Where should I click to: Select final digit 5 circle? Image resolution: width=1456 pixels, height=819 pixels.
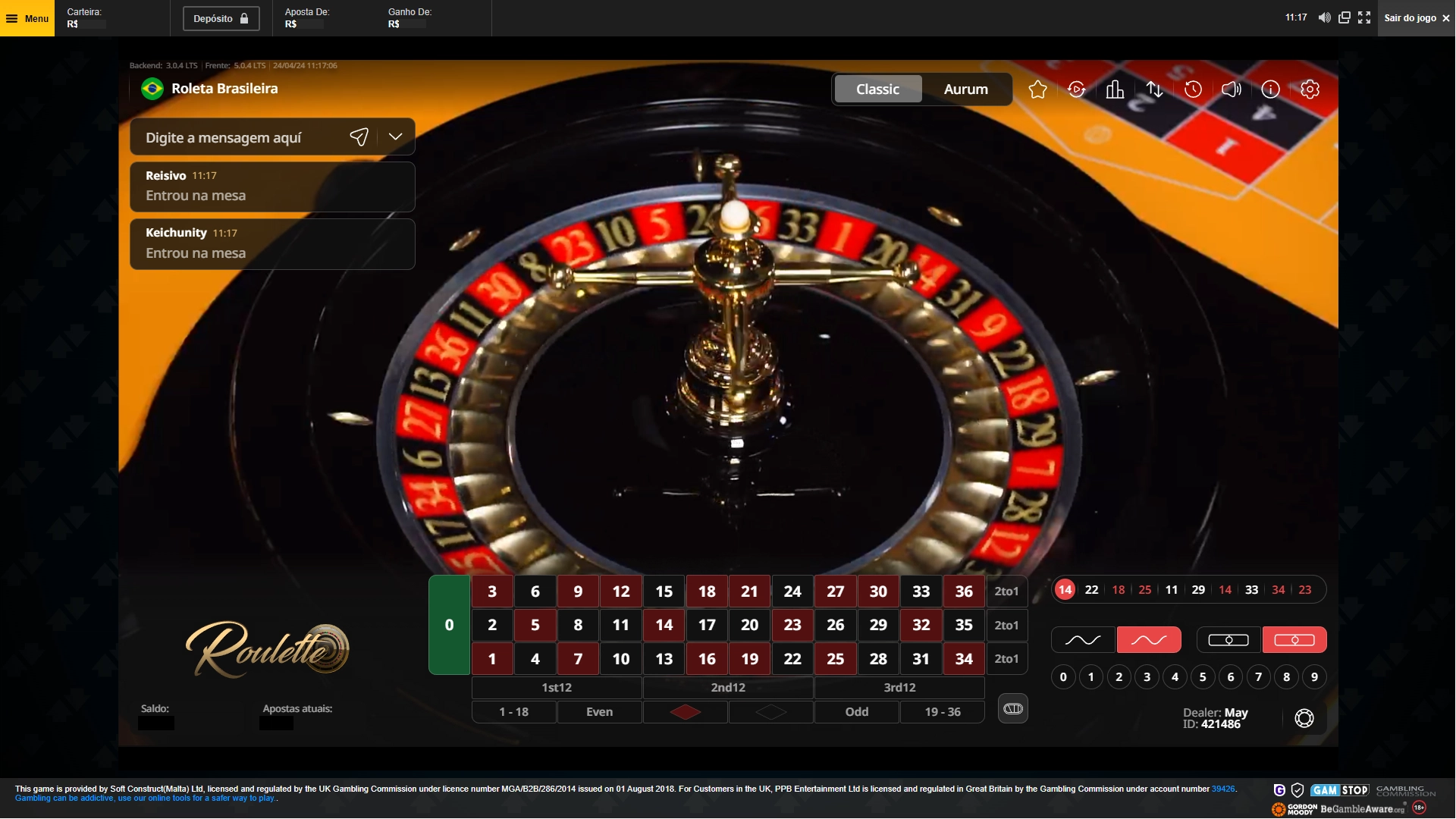coord(1203,677)
